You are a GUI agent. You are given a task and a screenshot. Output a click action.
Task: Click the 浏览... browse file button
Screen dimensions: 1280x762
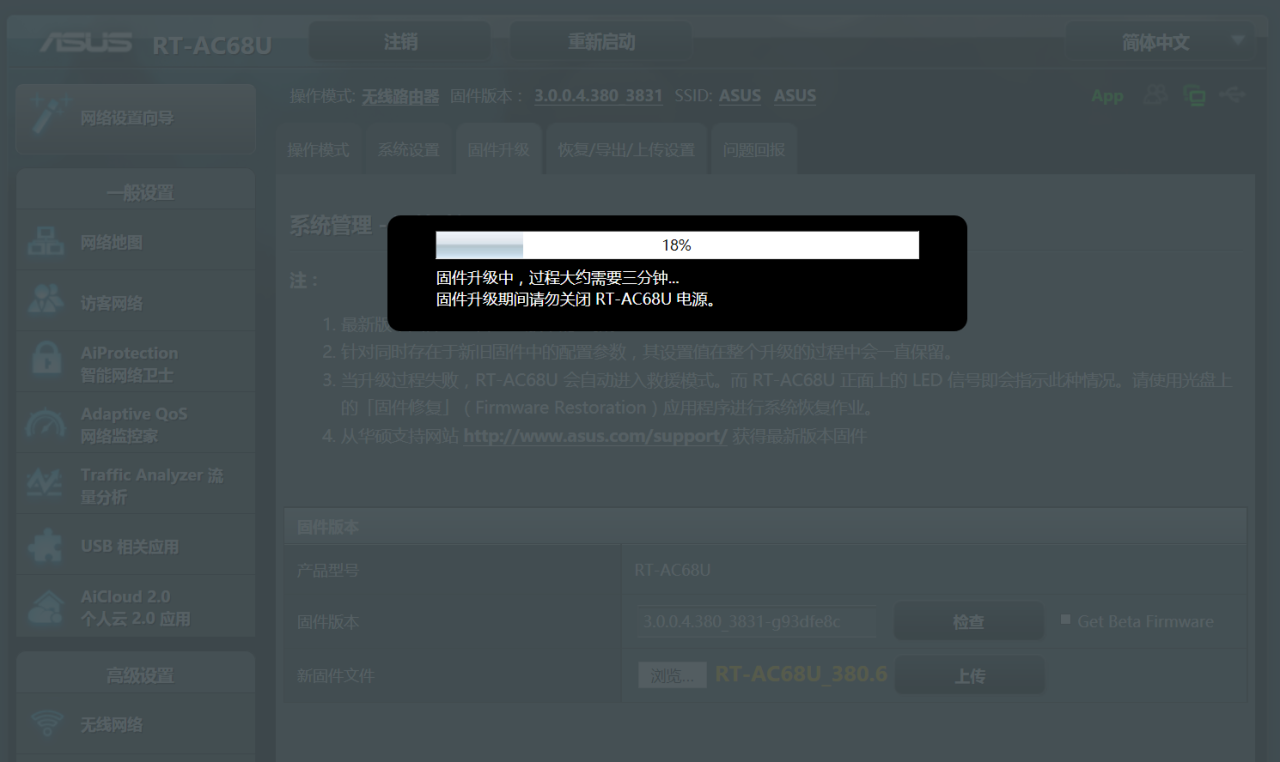(x=672, y=675)
